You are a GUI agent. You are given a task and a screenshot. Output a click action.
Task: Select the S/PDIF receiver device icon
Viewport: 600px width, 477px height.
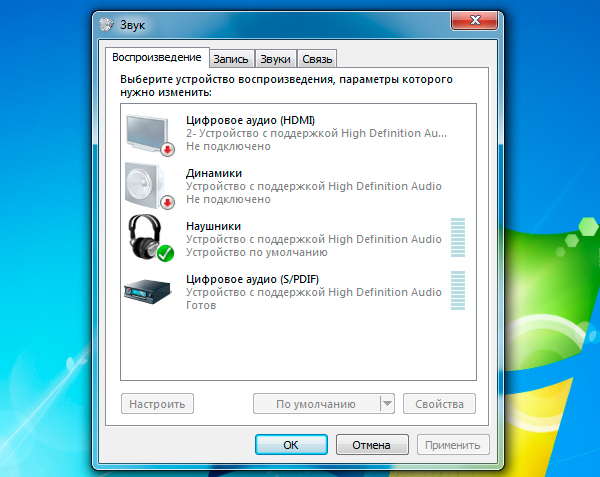tap(148, 291)
